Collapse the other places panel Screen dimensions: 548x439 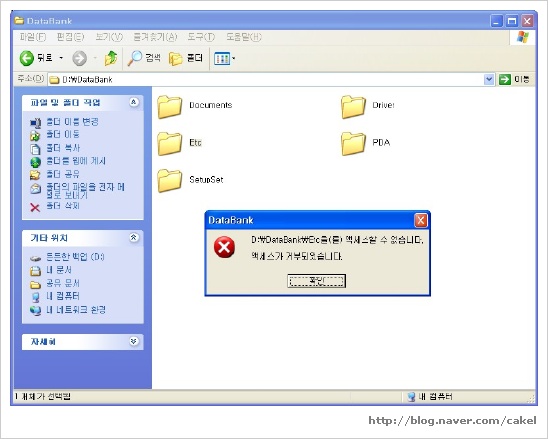pos(134,238)
